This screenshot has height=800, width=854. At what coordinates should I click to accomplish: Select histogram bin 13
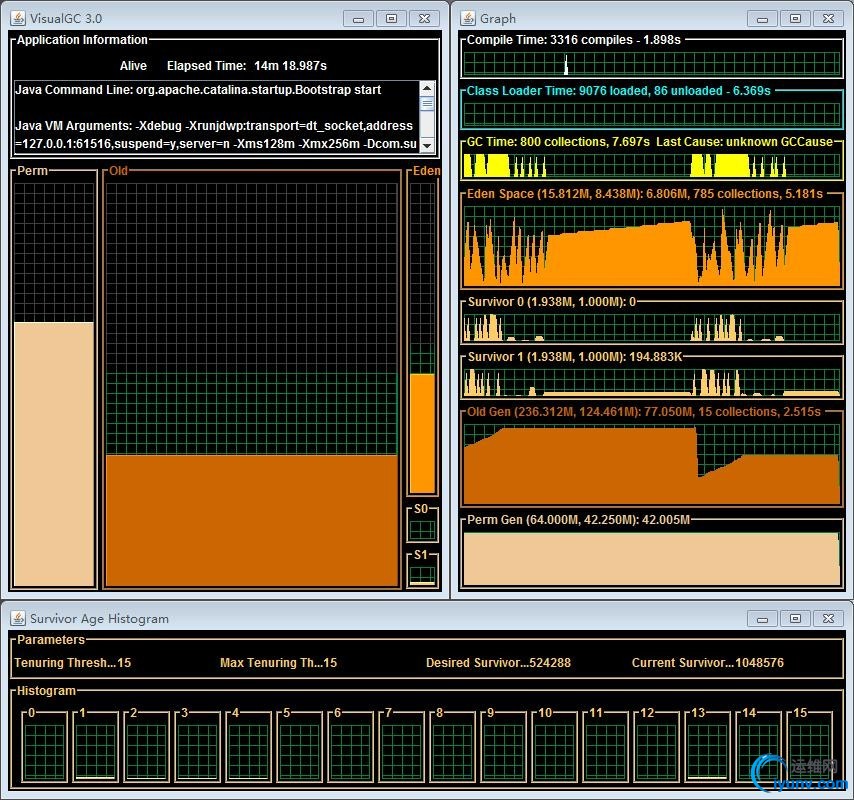[707, 749]
